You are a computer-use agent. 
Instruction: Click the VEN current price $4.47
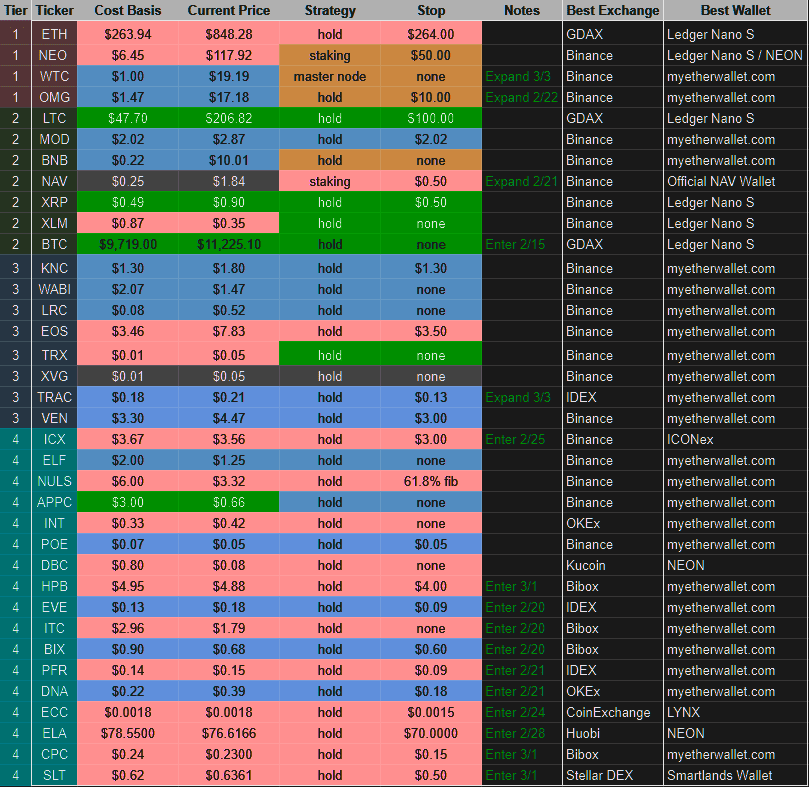coord(229,418)
